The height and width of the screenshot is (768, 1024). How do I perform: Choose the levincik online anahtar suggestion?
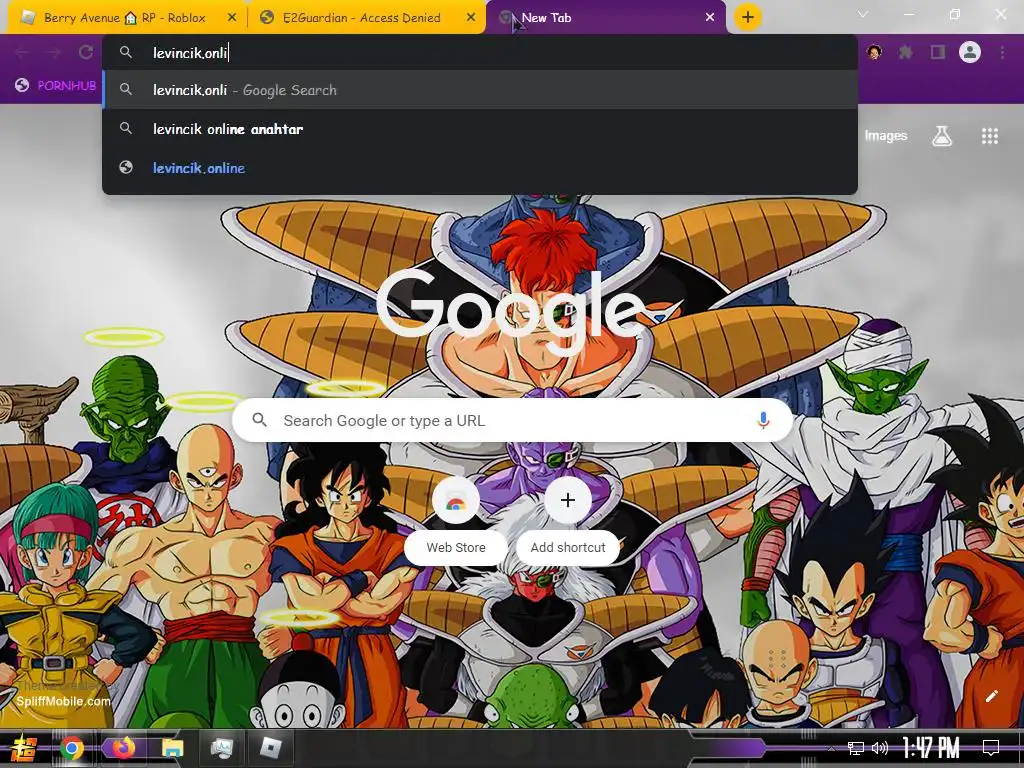pos(480,129)
